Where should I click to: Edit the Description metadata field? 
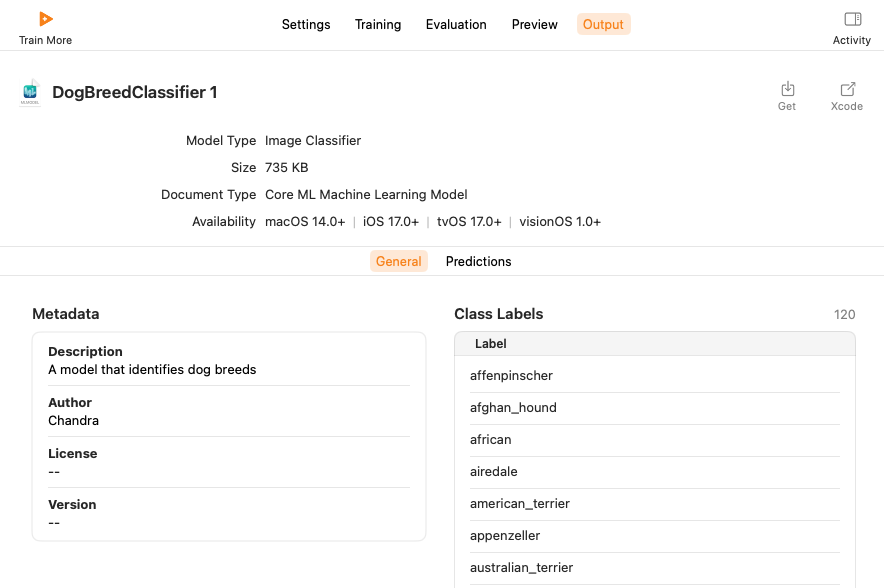pyautogui.click(x=152, y=370)
